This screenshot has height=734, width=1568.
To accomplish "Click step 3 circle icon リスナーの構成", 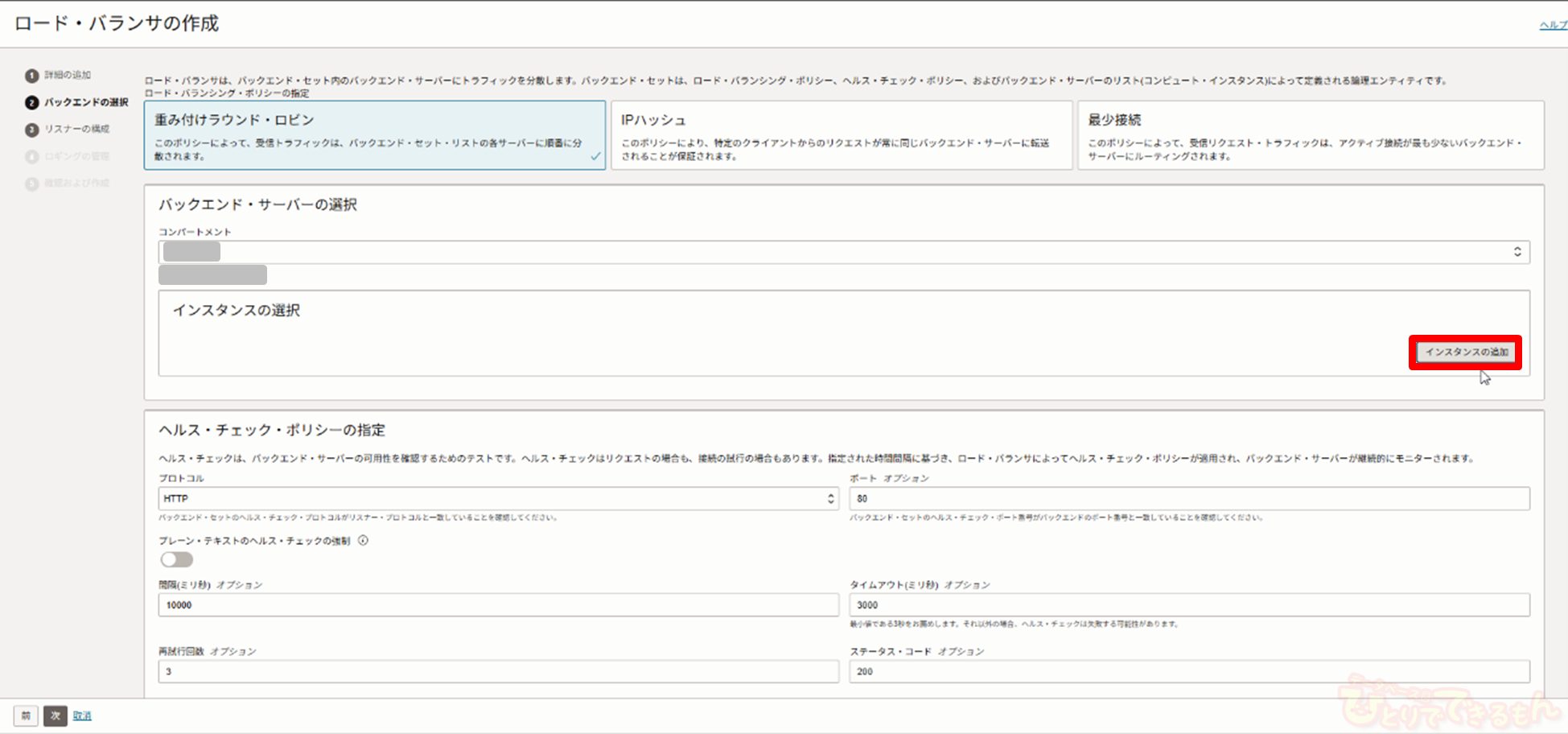I will coord(31,130).
